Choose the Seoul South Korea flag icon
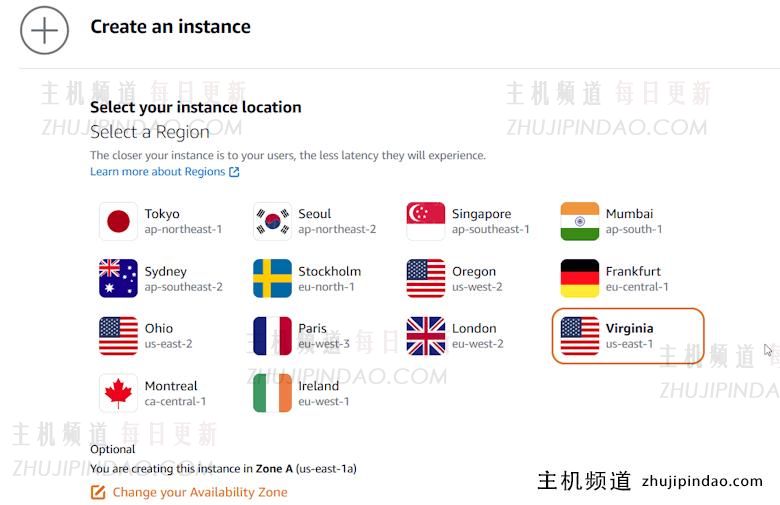780x505 pixels. click(x=272, y=221)
